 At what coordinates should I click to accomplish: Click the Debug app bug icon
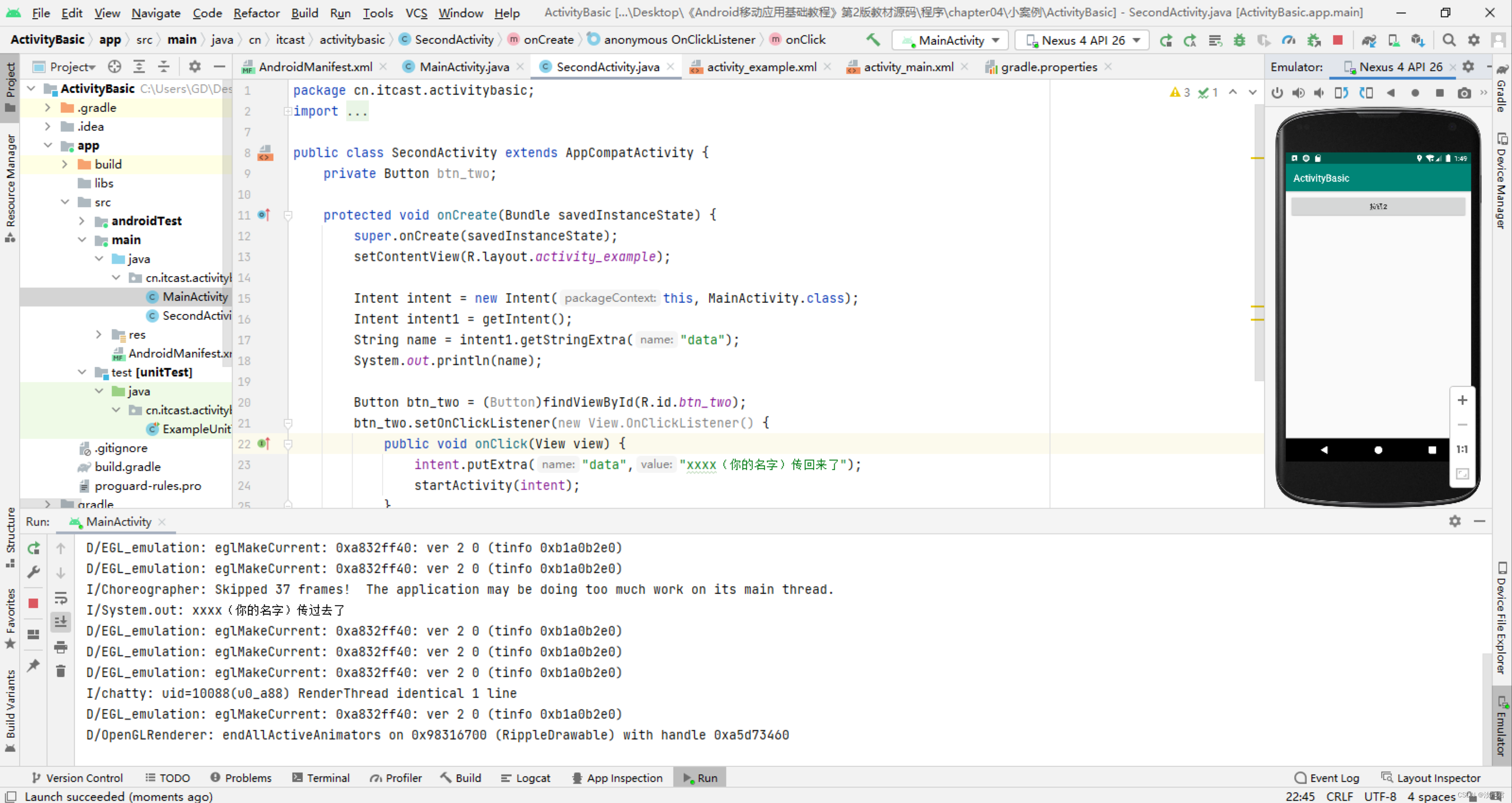point(1239,40)
